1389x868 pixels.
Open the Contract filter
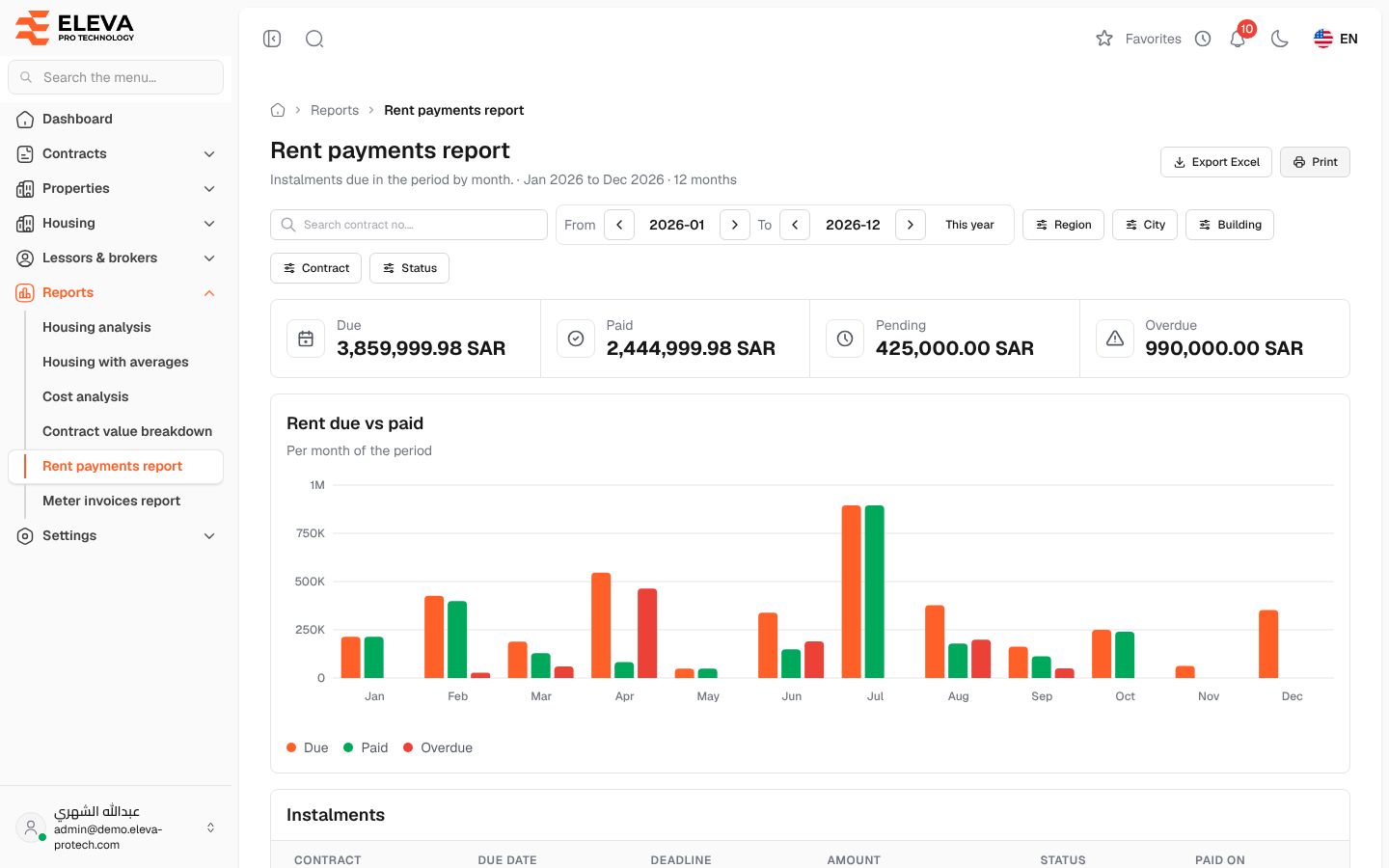click(315, 268)
